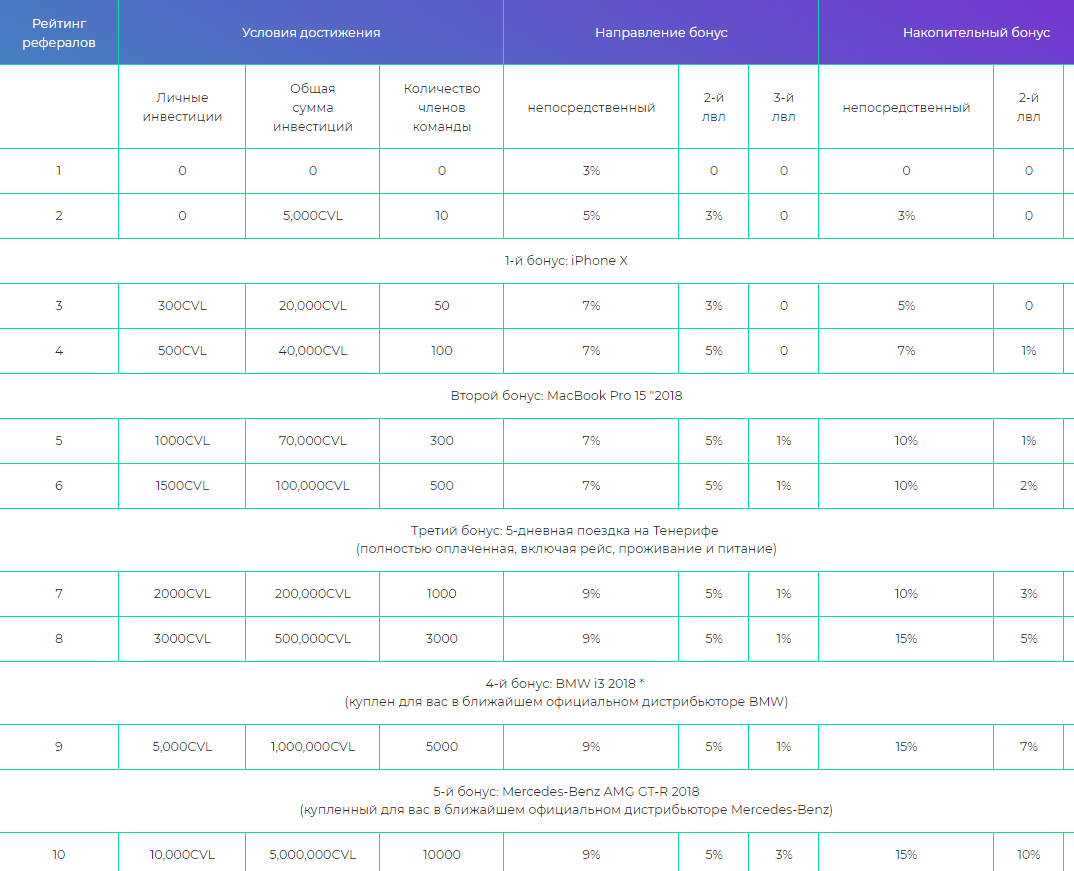Click 'Второй бонус: MacBook Pro 15' row
The width and height of the screenshot is (1074, 871).
pos(566,396)
